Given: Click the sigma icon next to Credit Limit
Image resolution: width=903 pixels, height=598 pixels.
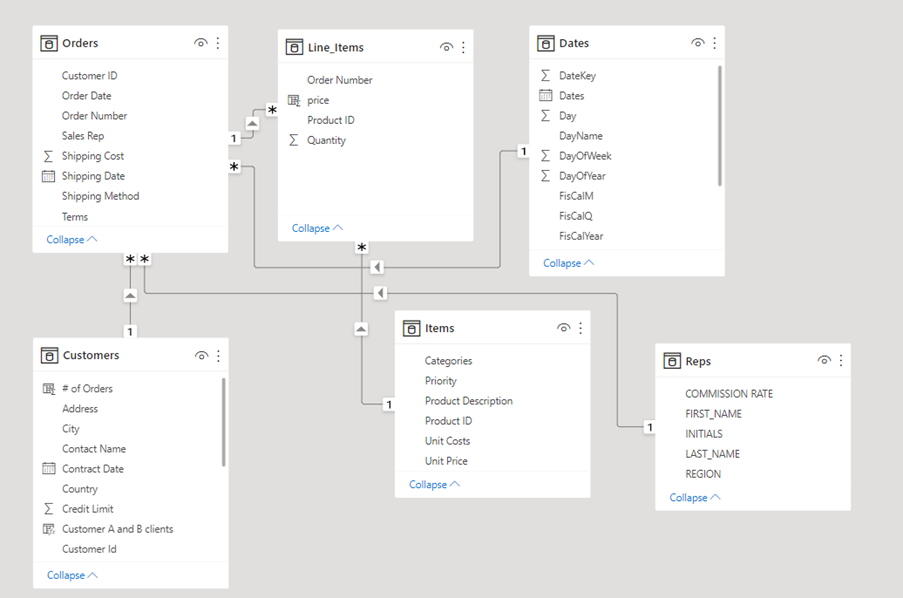Looking at the screenshot, I should (x=49, y=509).
